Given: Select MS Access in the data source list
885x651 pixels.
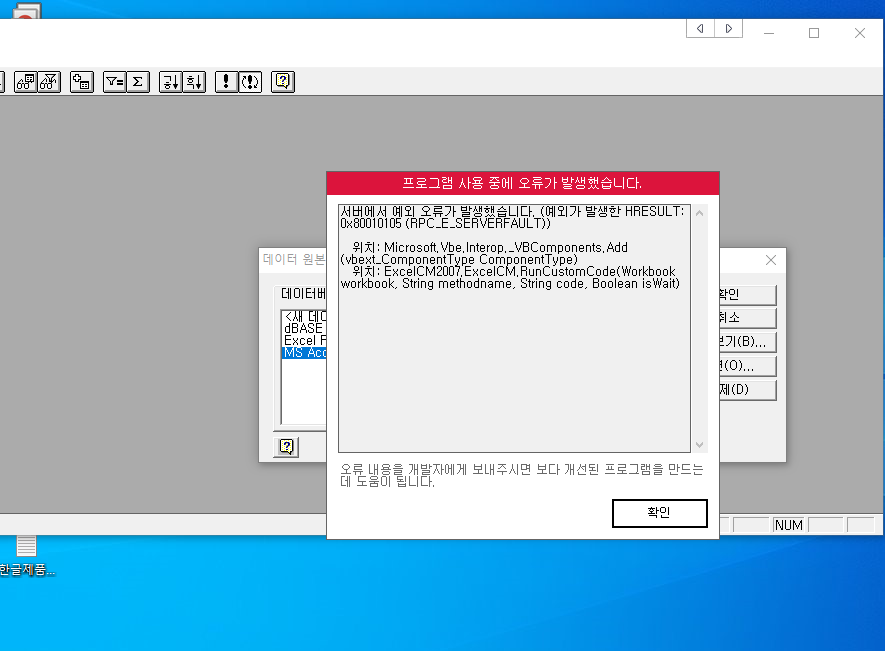Looking at the screenshot, I should [x=304, y=352].
